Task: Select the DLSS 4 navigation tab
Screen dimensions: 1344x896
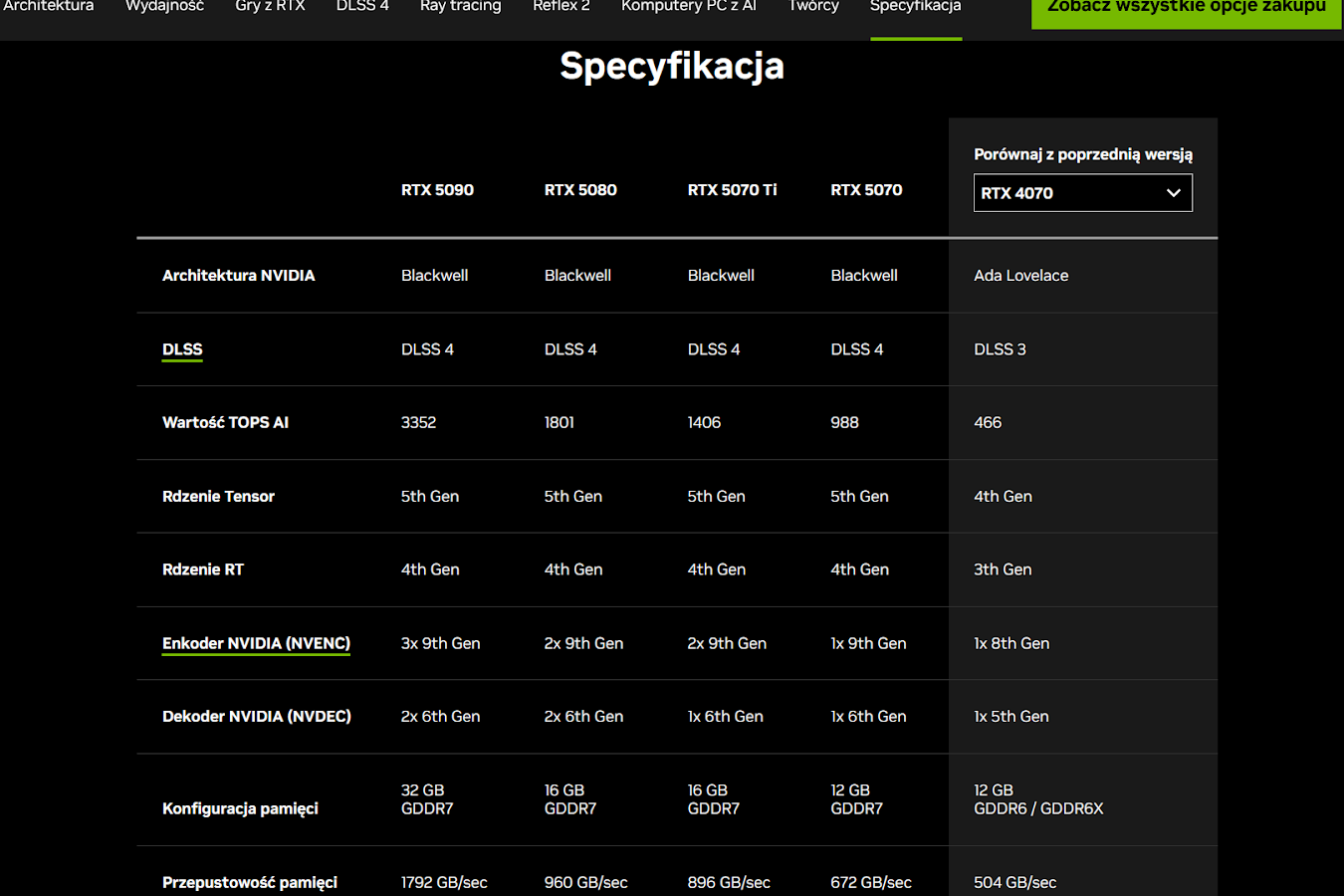Action: tap(362, 6)
